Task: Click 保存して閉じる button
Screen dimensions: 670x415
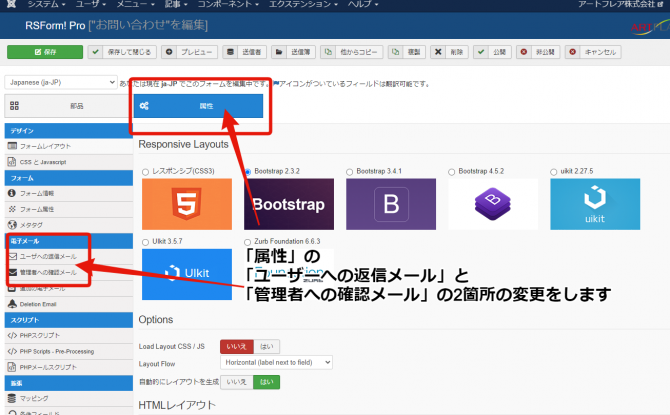Action: tap(122, 52)
